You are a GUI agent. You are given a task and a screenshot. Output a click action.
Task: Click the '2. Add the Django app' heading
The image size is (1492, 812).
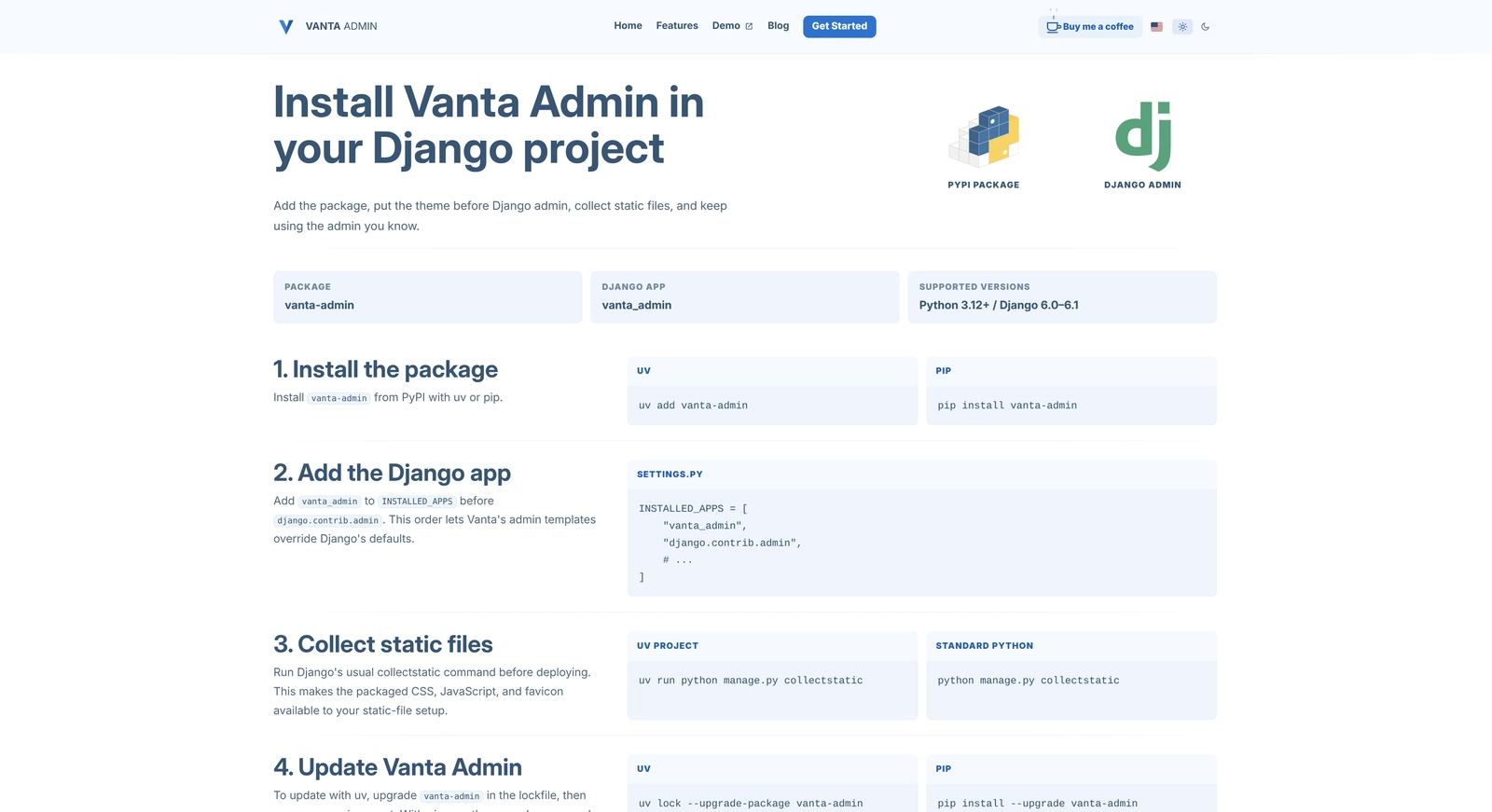tap(392, 474)
